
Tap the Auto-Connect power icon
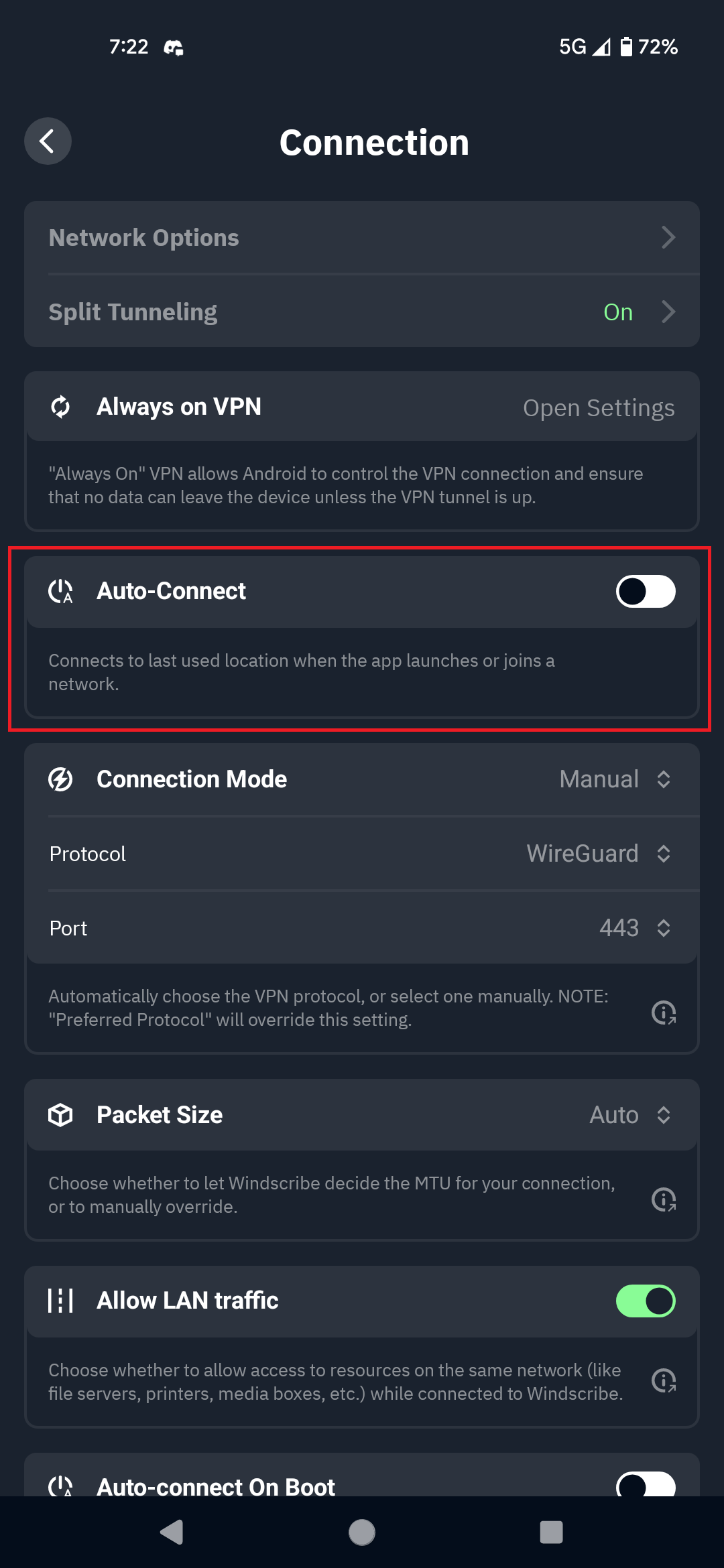[x=60, y=591]
